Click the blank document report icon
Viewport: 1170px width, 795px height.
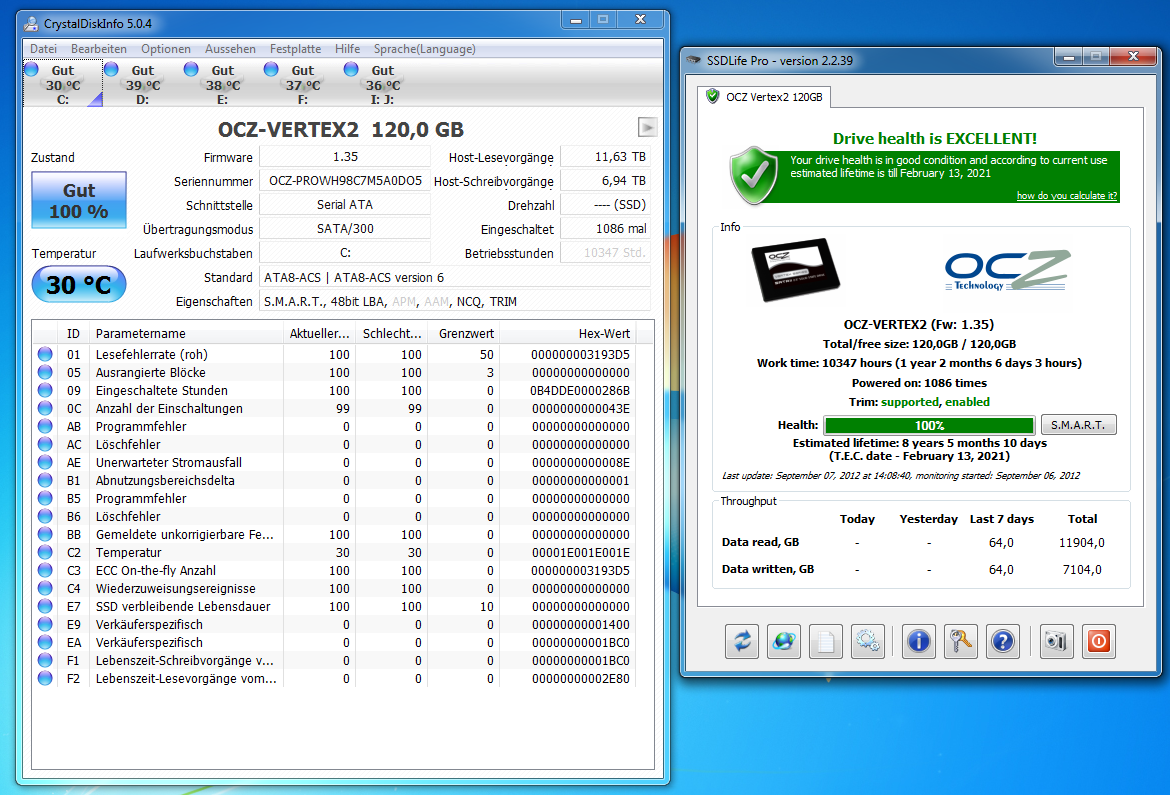tap(825, 641)
